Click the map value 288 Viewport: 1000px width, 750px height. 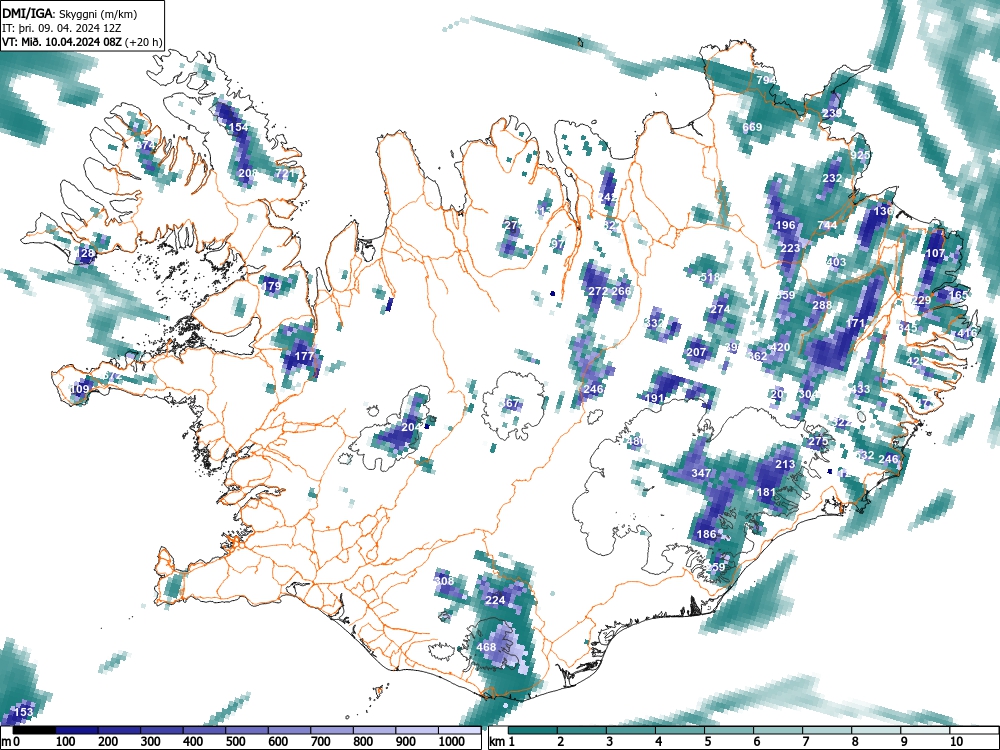(822, 305)
